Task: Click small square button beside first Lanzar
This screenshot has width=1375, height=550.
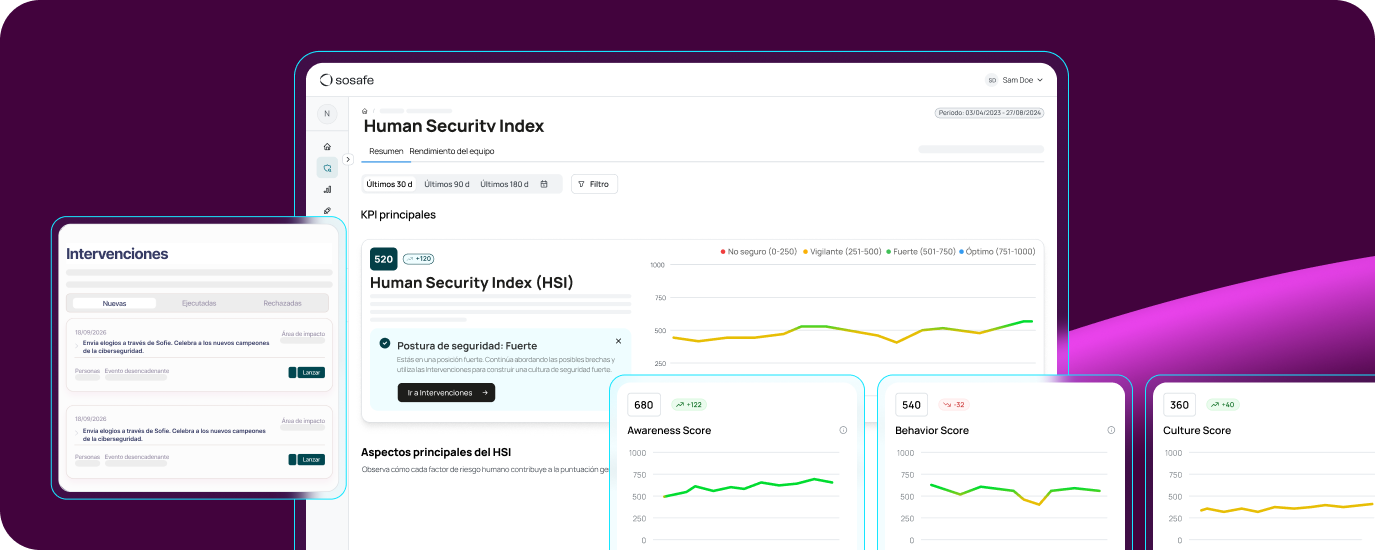Action: coord(292,372)
